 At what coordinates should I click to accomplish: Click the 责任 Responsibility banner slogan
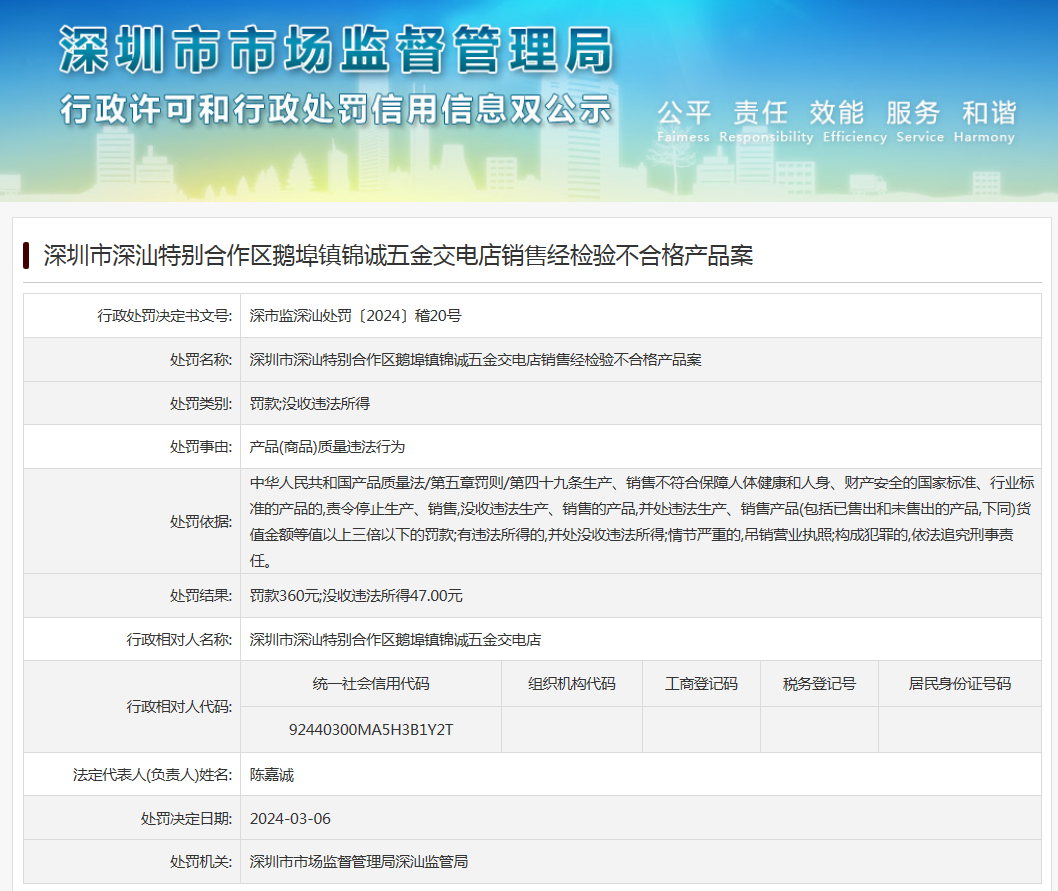pos(766,122)
